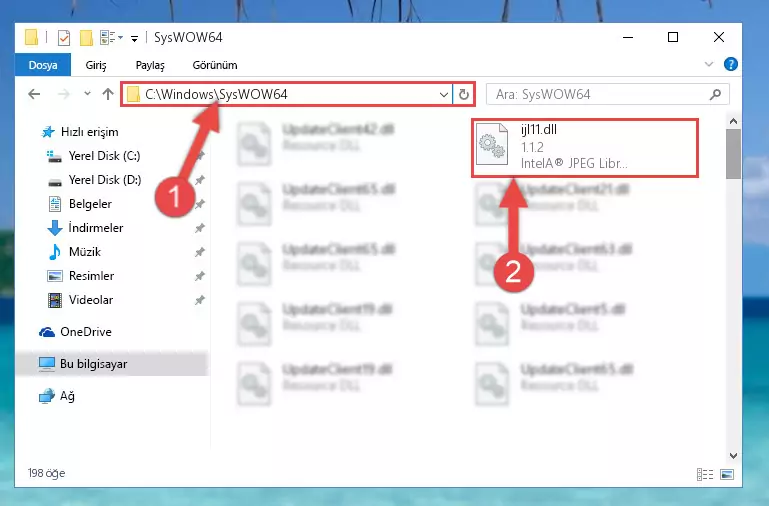Switch to Large icons view in status bar

coord(727,474)
